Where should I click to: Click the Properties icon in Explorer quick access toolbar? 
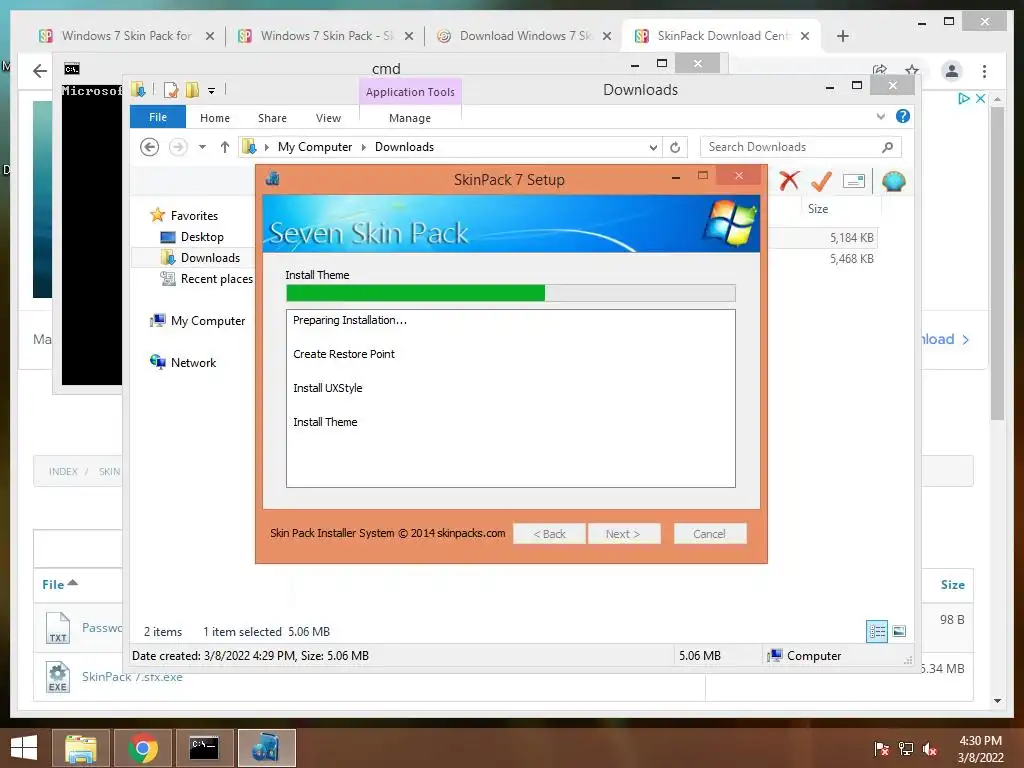click(171, 90)
